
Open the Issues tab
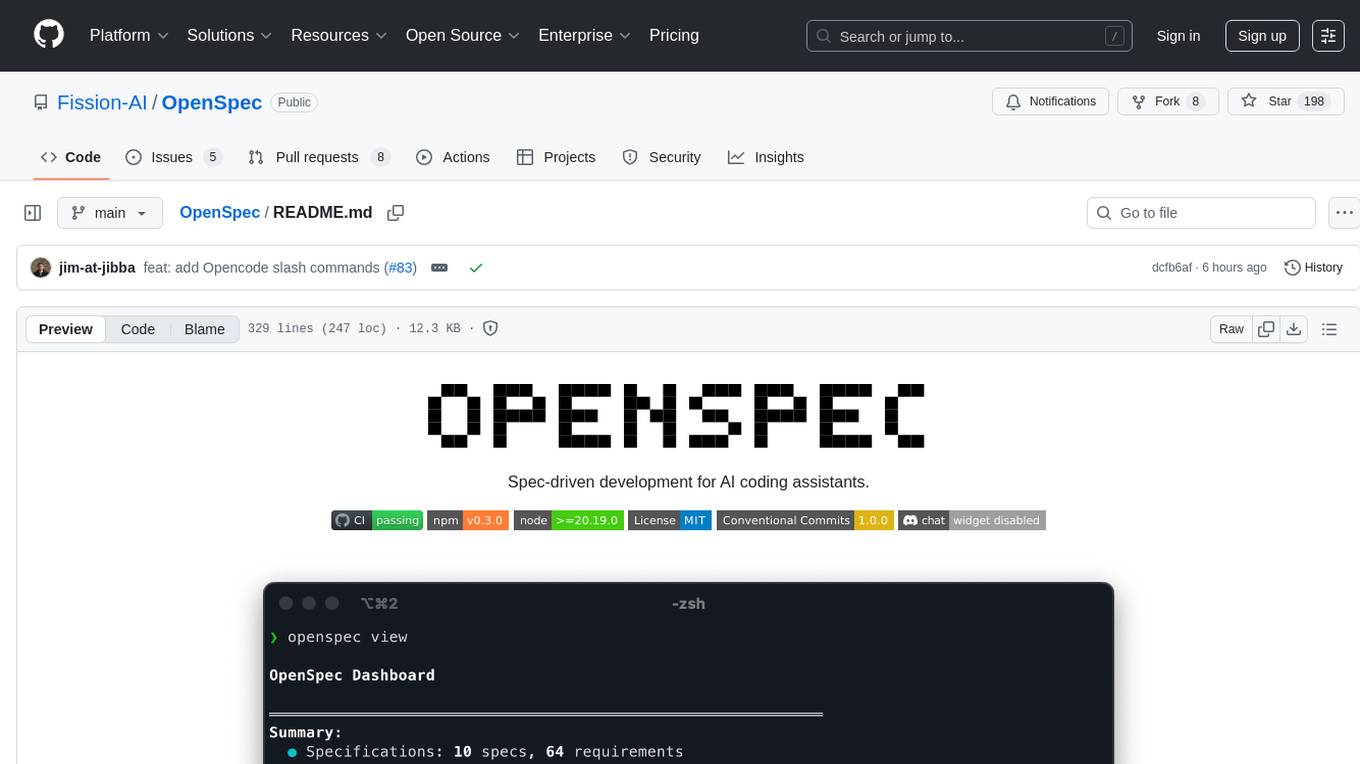(x=173, y=157)
